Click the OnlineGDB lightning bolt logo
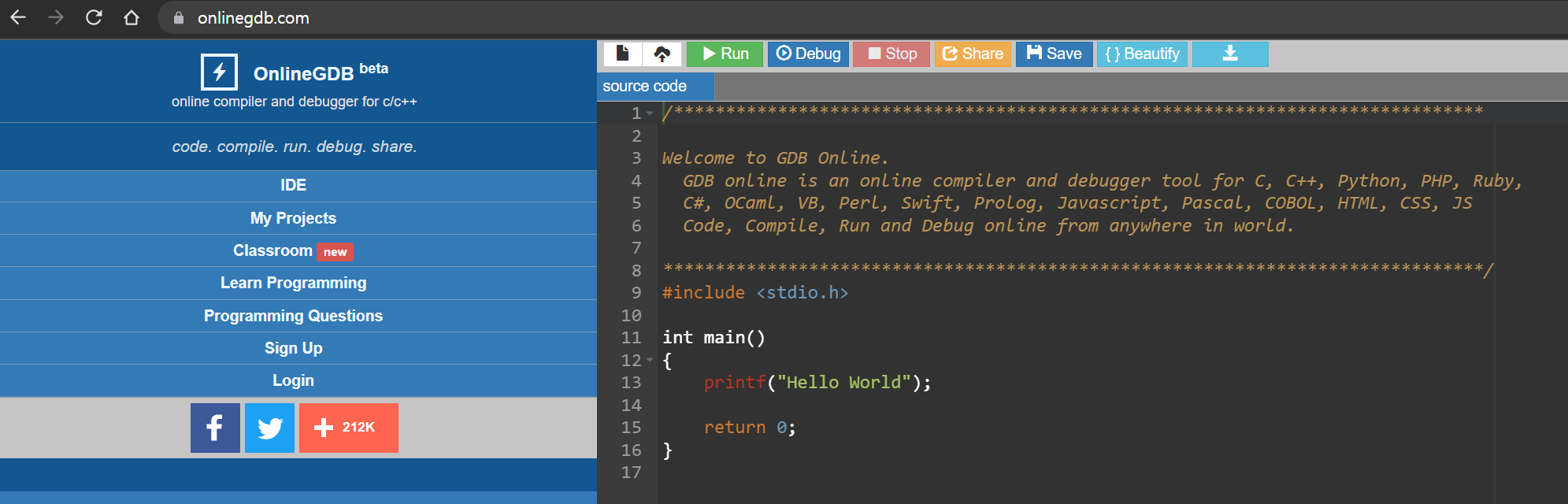 coord(219,72)
